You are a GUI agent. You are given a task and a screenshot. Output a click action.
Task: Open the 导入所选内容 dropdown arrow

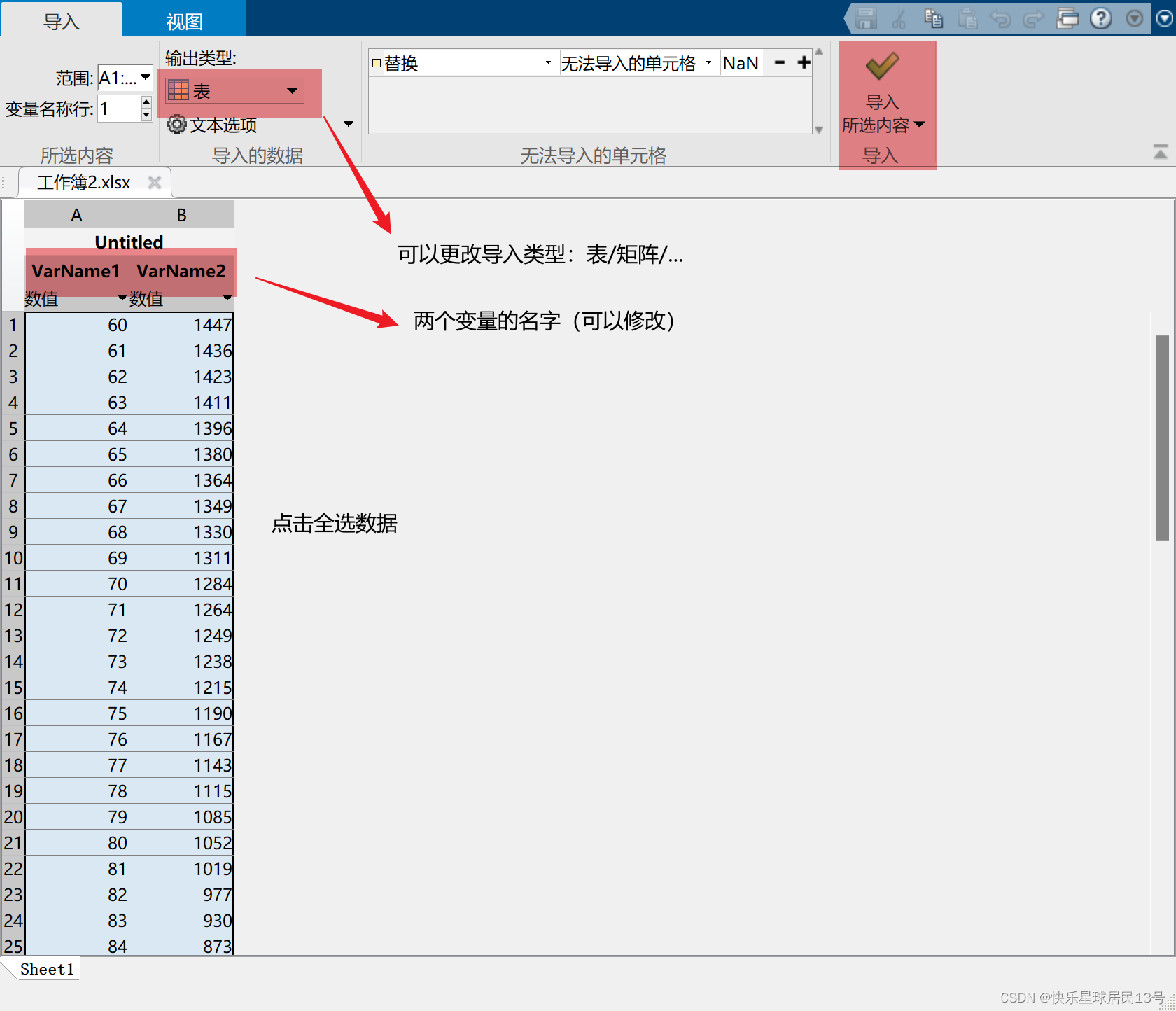coord(920,125)
